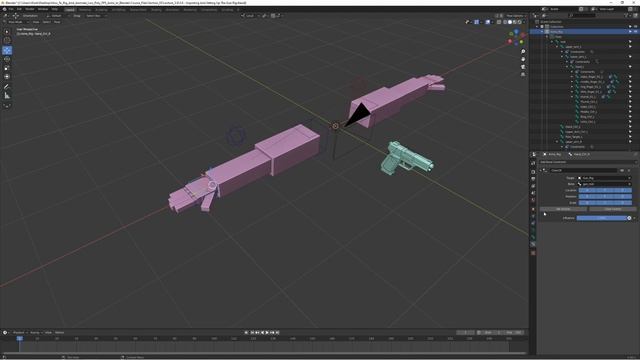
Task: Switch to the Animation workspace tab
Action: (172, 9)
